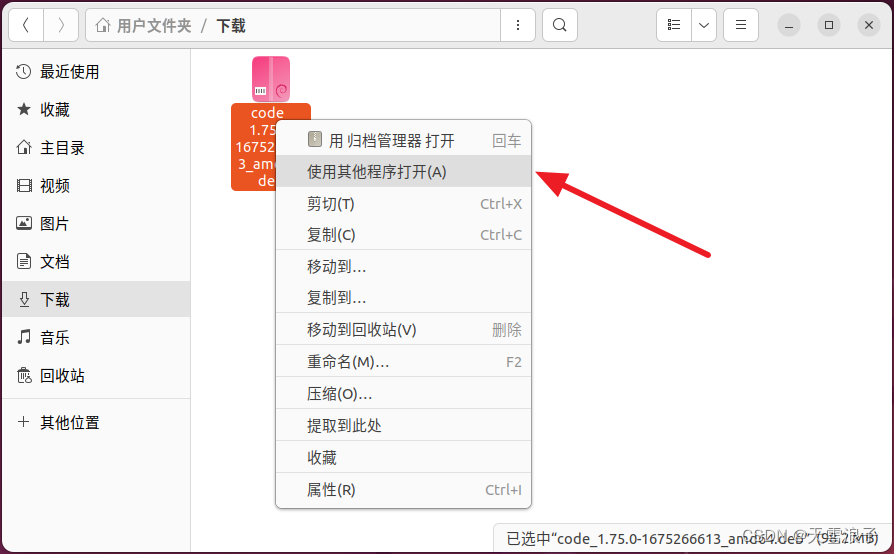894x554 pixels.
Task: Open Music (音乐) folder in sidebar
Action: coord(55,338)
